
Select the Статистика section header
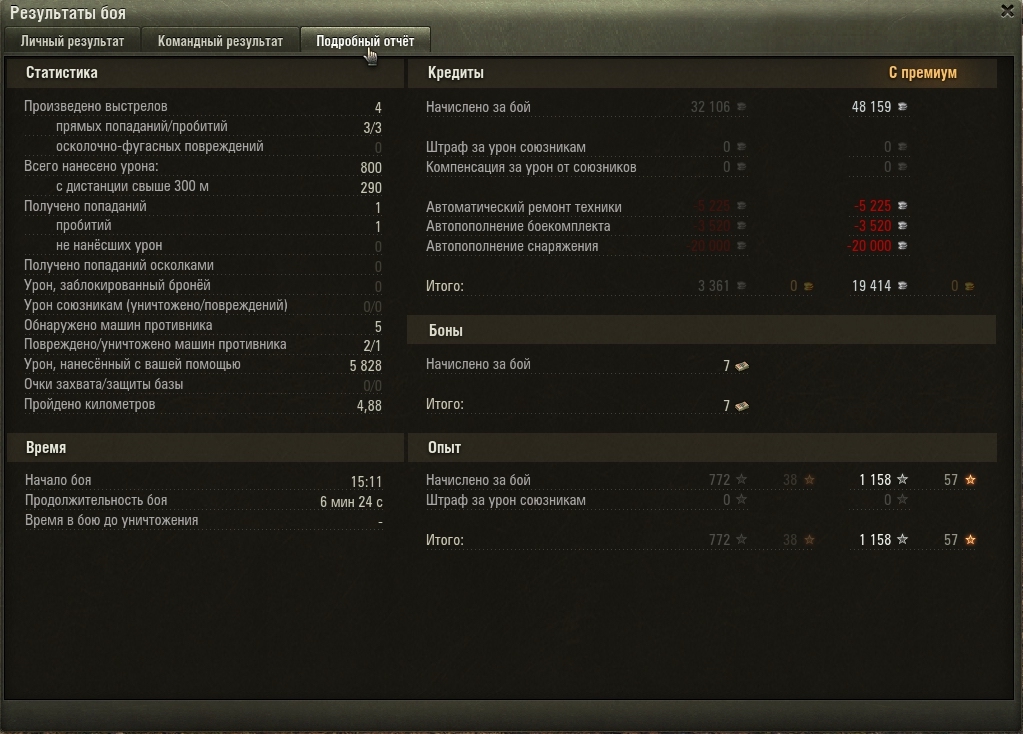point(61,72)
